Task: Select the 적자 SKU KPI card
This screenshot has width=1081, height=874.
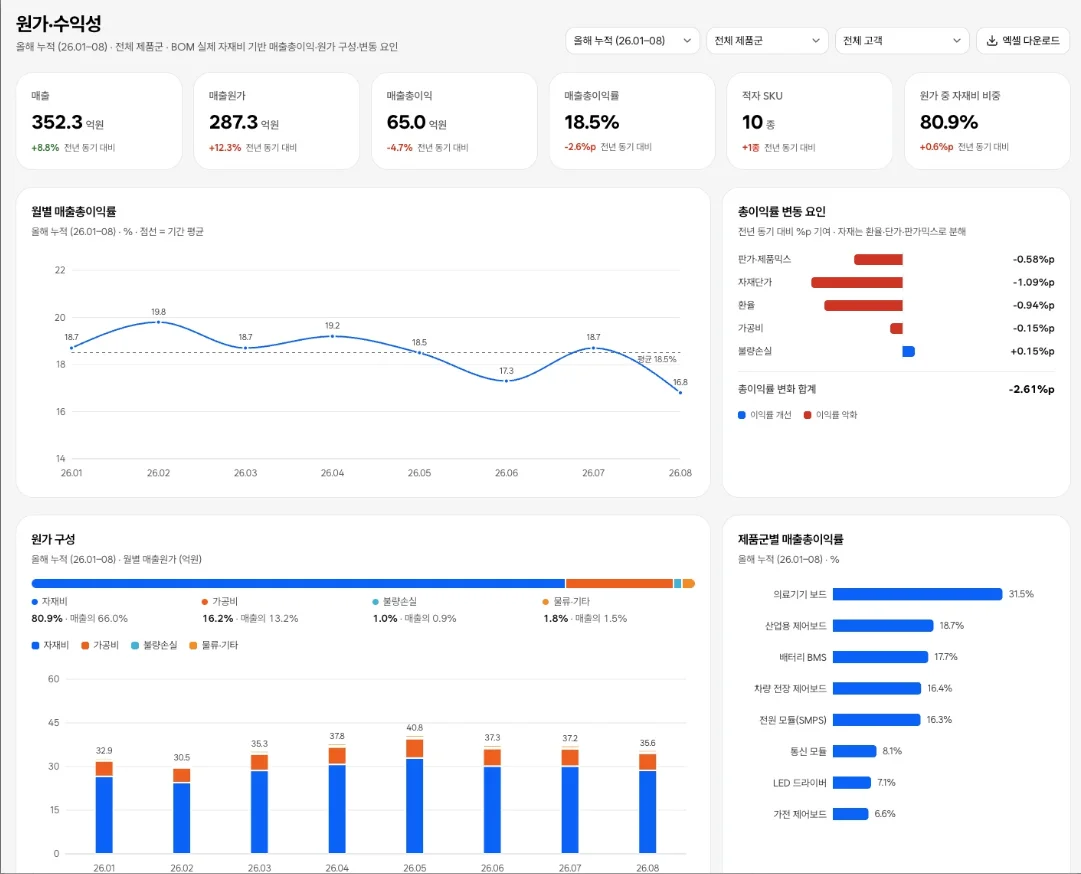Action: pyautogui.click(x=809, y=121)
